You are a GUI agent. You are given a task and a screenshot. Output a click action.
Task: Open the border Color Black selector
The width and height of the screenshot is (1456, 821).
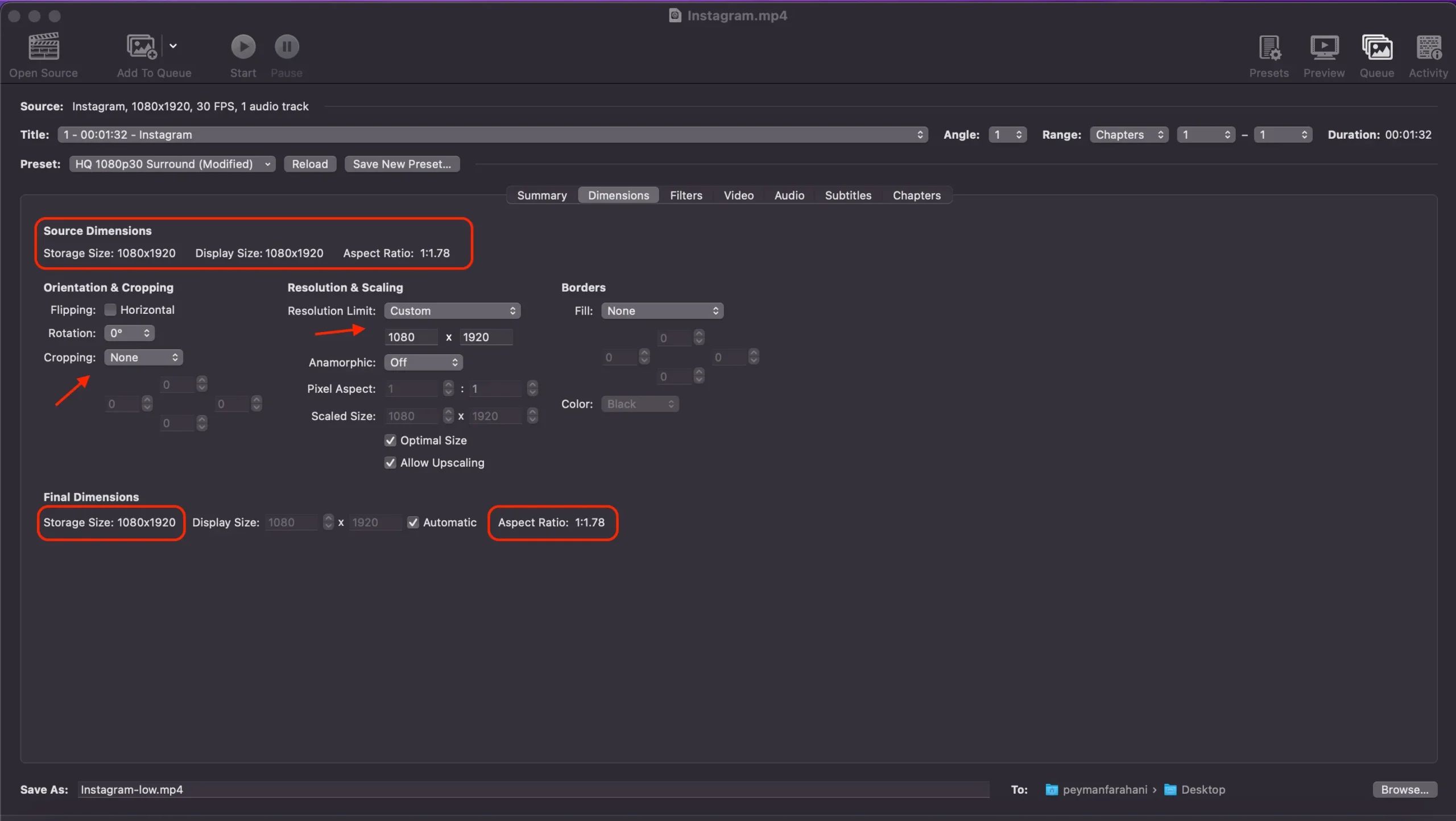[x=640, y=404]
